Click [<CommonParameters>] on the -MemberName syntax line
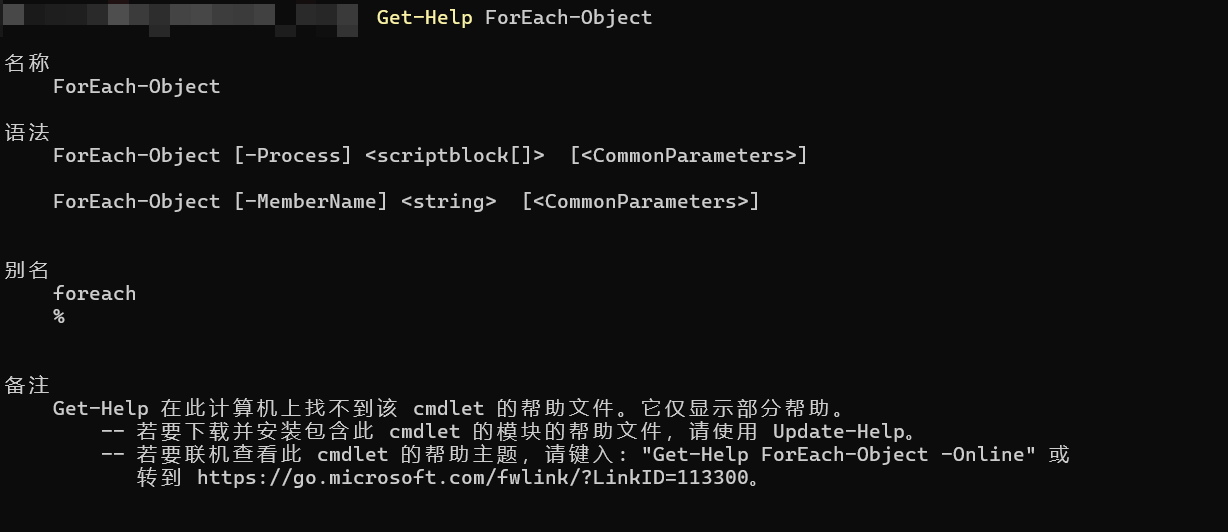The image size is (1228, 532). click(x=640, y=202)
